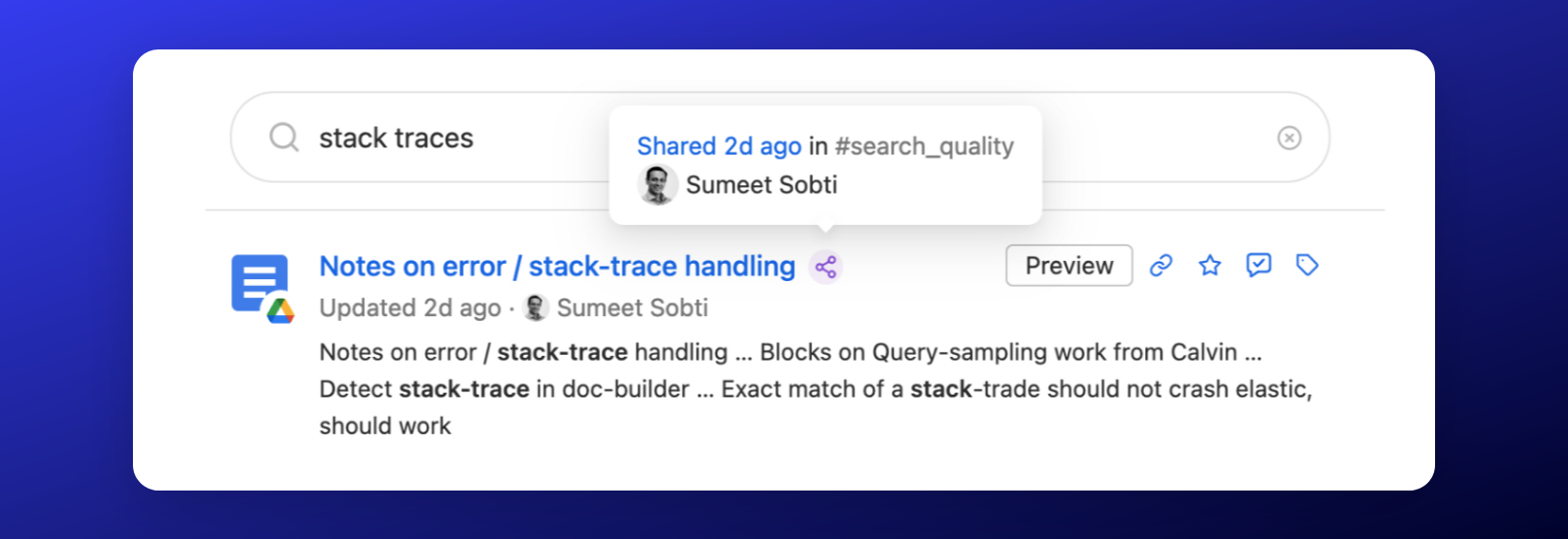Click the tag icon on the result
The height and width of the screenshot is (539, 1568).
(x=1307, y=266)
